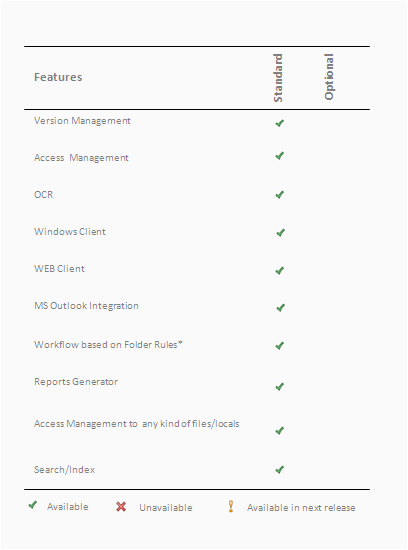Click the Search/Index row checkmark
Viewport: 408px width, 550px height.
(x=280, y=470)
